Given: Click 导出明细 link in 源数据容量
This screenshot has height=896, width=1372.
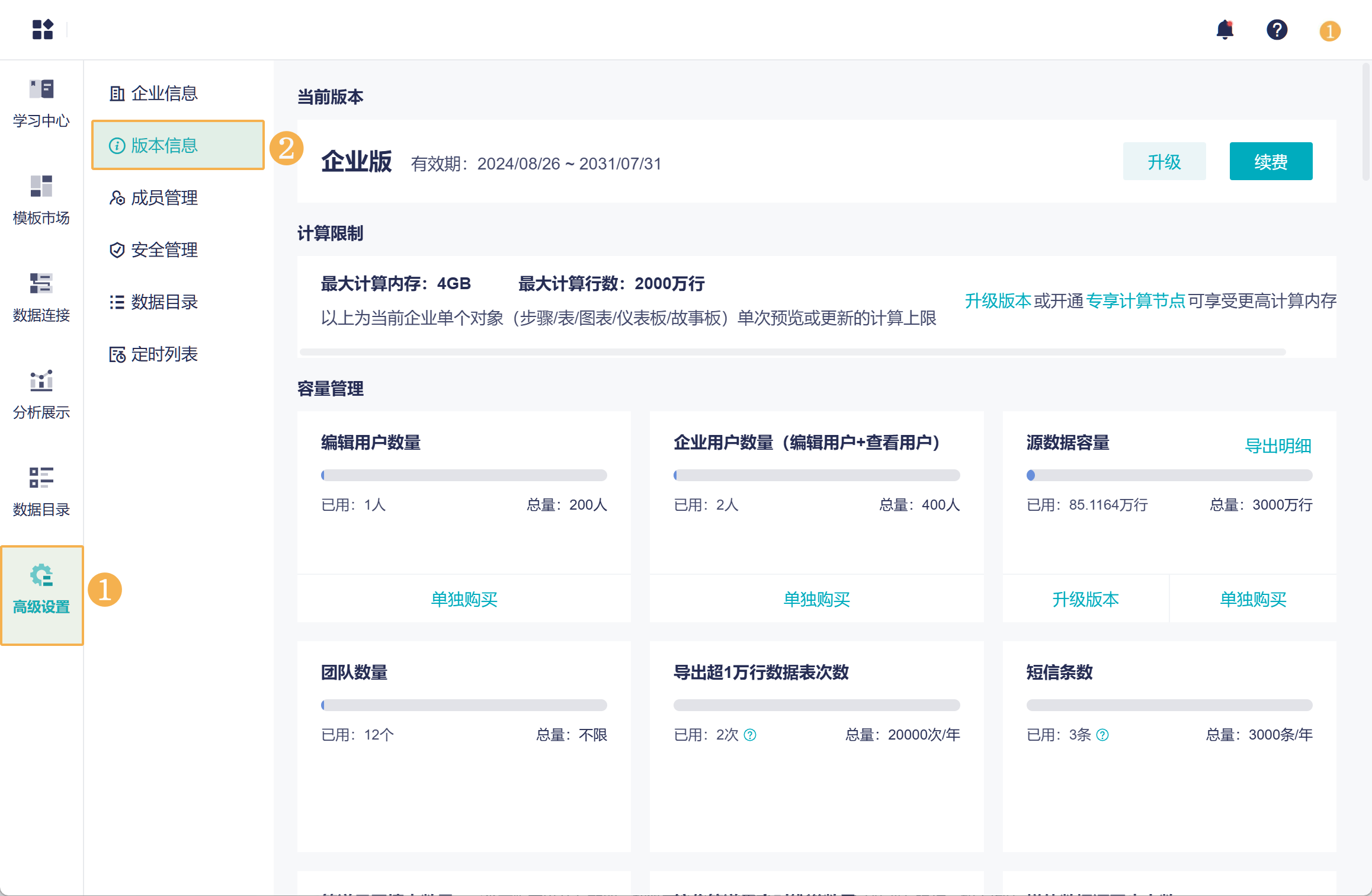Looking at the screenshot, I should tap(1278, 446).
